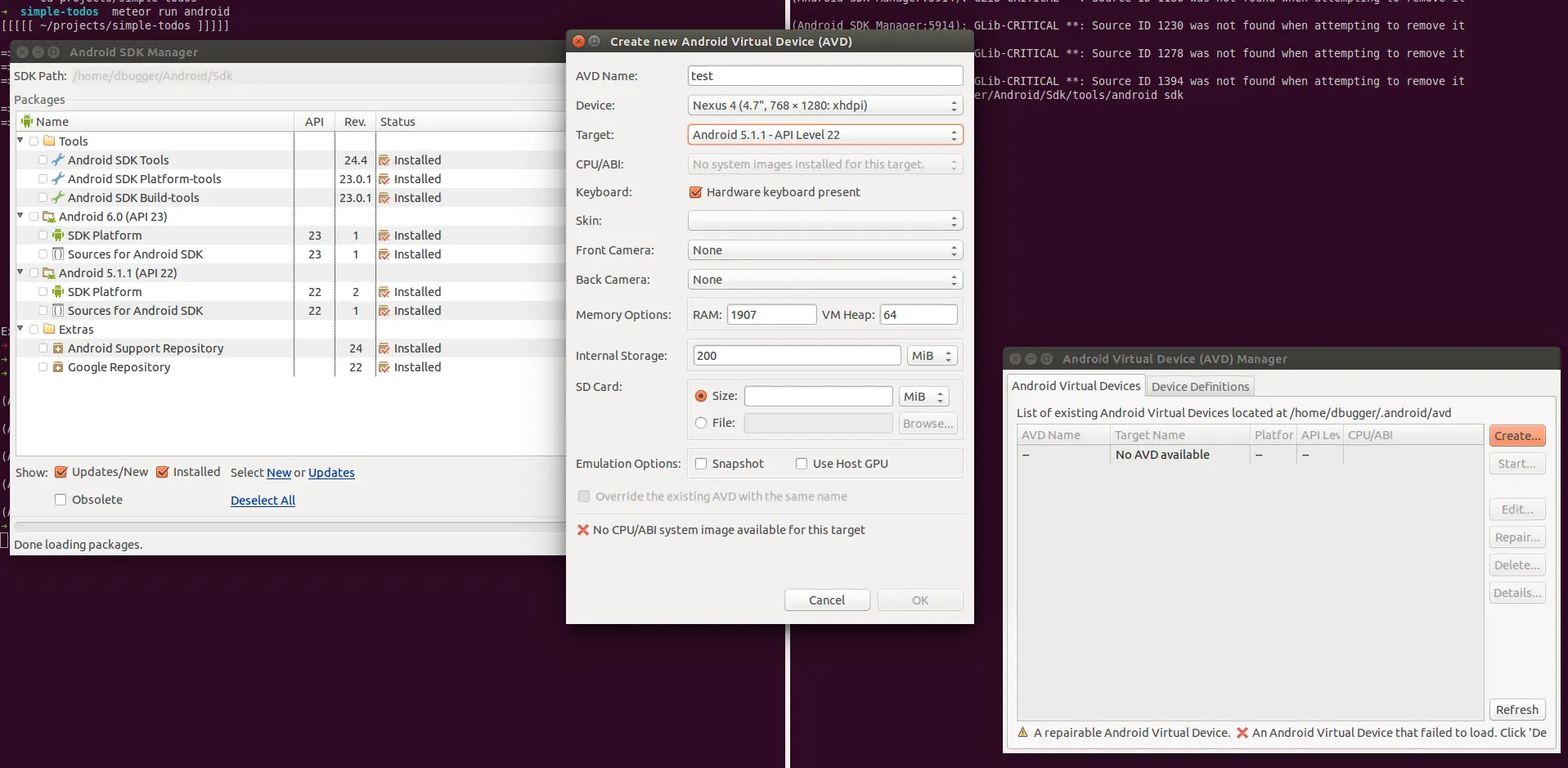
Task: Click Sources for Android SDK icon, API 22
Action: pos(58,311)
